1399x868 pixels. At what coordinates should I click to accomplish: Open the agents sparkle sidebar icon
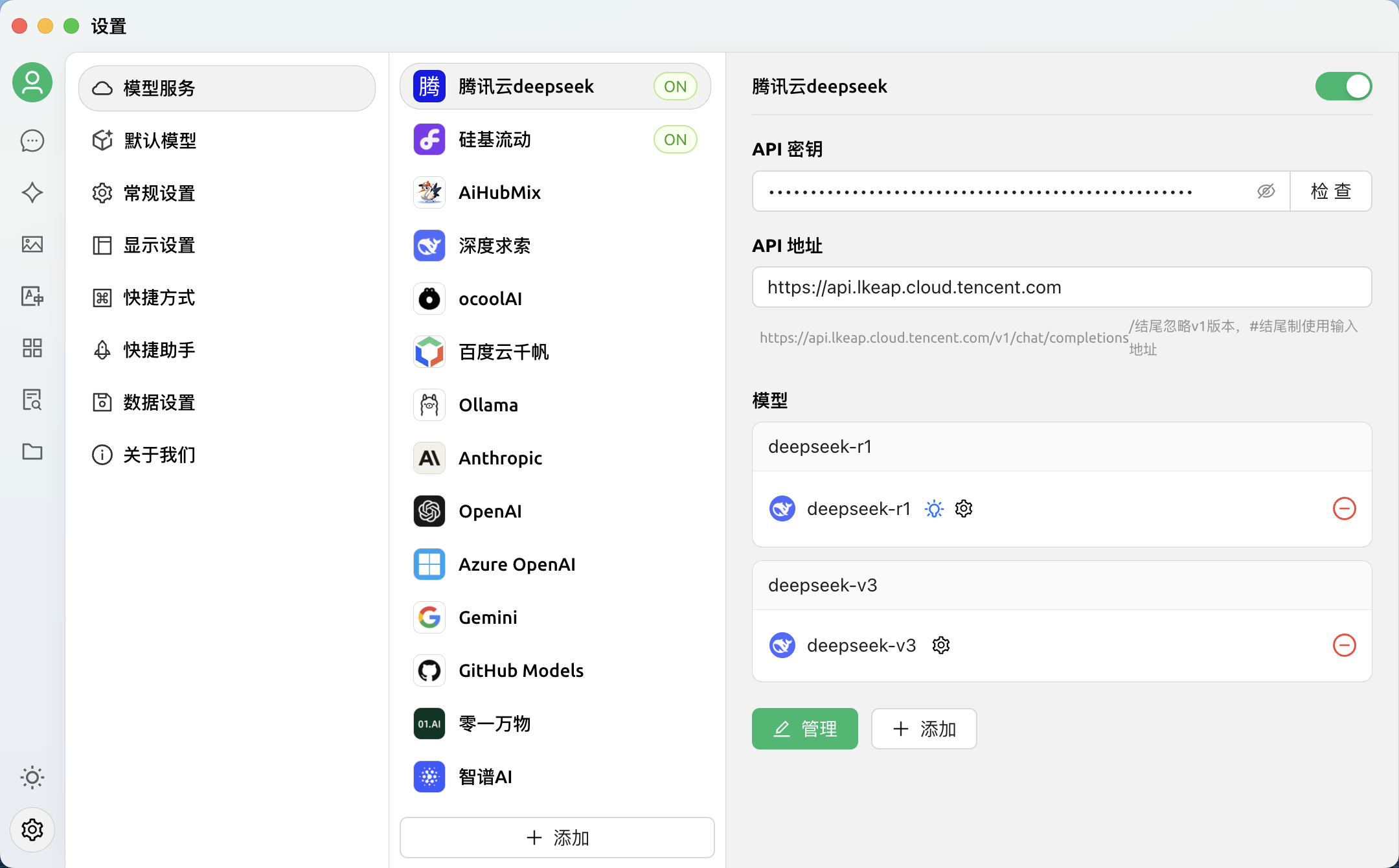(x=32, y=192)
